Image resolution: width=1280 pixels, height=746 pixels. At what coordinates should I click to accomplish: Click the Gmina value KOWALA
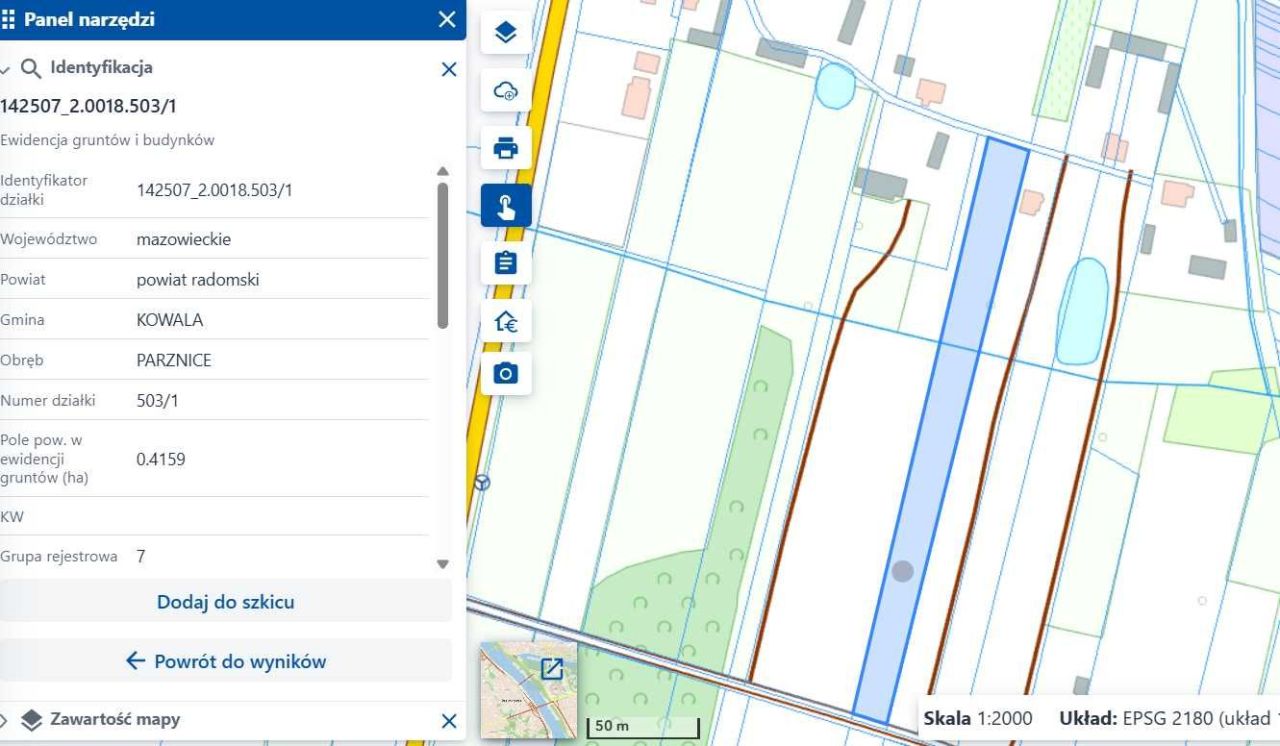(x=170, y=320)
